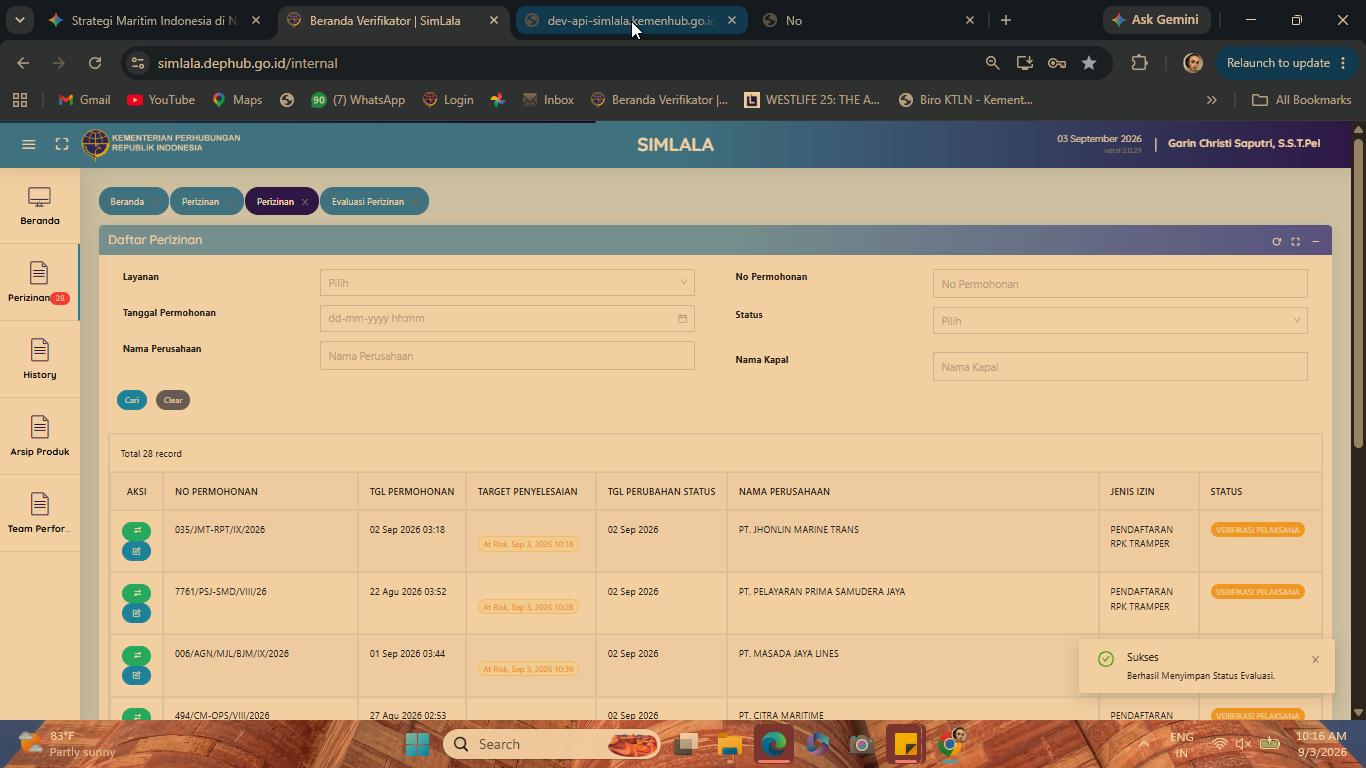The image size is (1366, 768).
Task: Refresh the Daftar Perizinan panel
Action: (x=1276, y=241)
